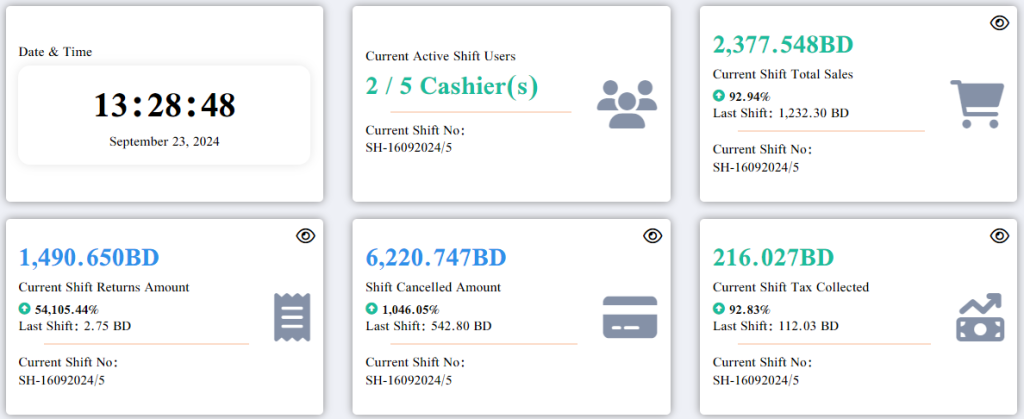The height and width of the screenshot is (419, 1024).
Task: Hide the Shift Returns Amount value
Action: (305, 236)
